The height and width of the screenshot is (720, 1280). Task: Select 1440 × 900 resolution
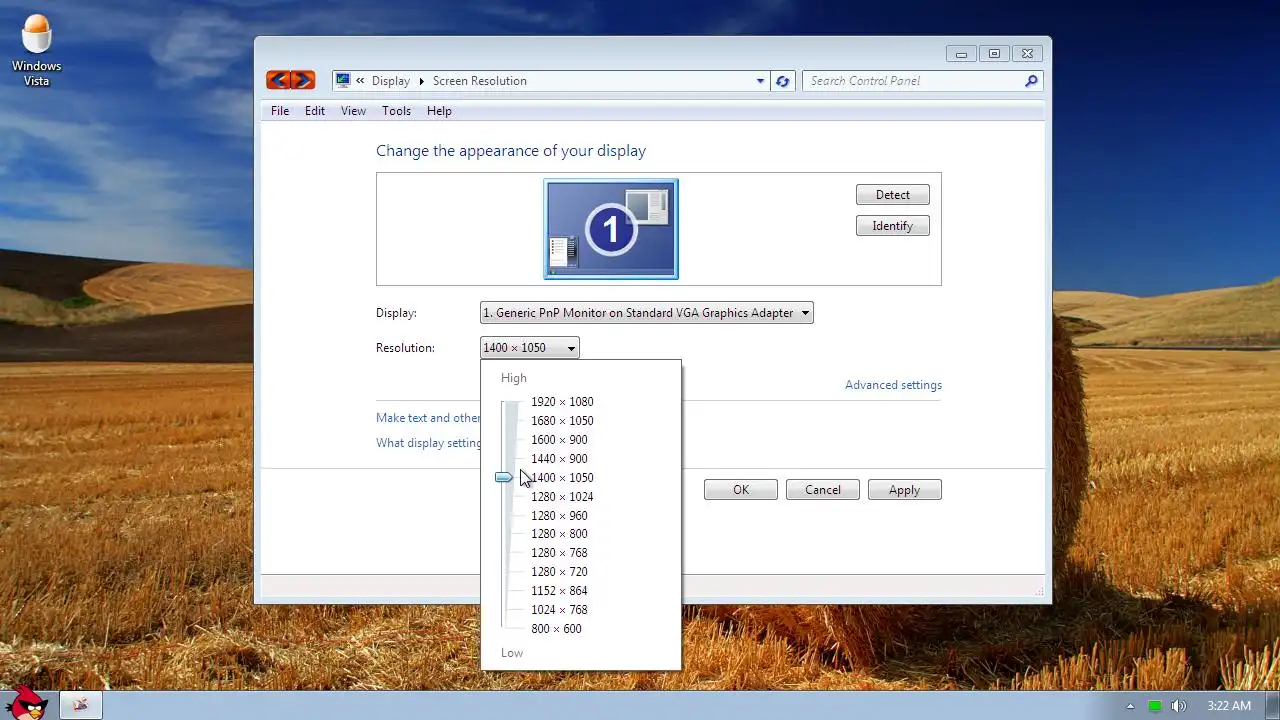[x=559, y=459]
